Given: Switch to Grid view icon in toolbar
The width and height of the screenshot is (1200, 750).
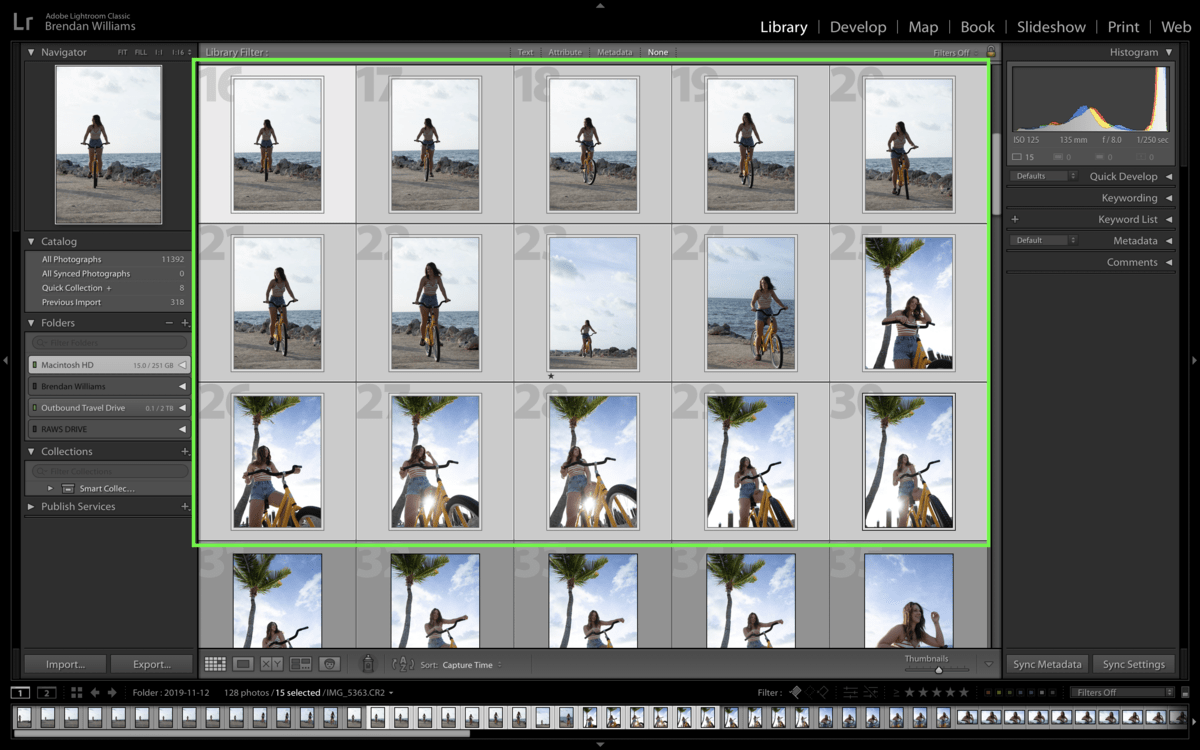Looking at the screenshot, I should pos(214,664).
